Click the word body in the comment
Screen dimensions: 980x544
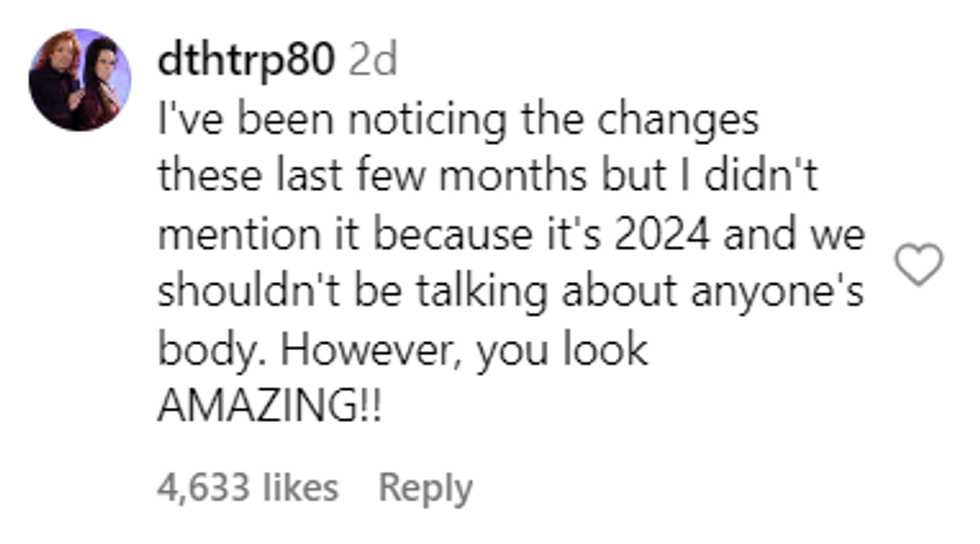198,351
